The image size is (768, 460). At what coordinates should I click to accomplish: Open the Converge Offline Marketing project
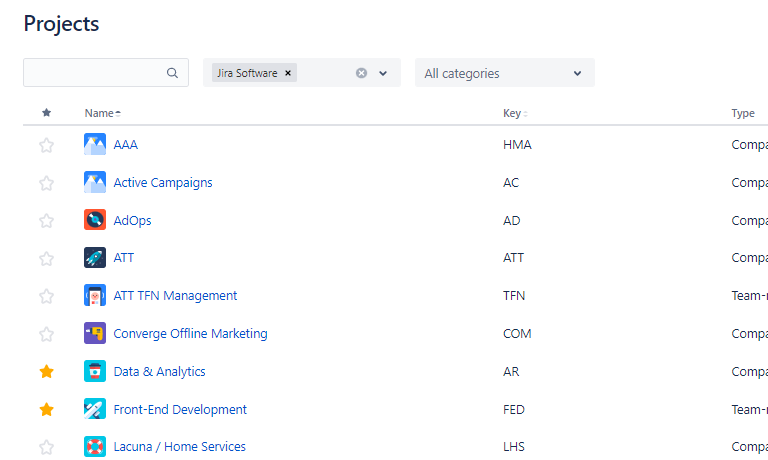coord(191,334)
